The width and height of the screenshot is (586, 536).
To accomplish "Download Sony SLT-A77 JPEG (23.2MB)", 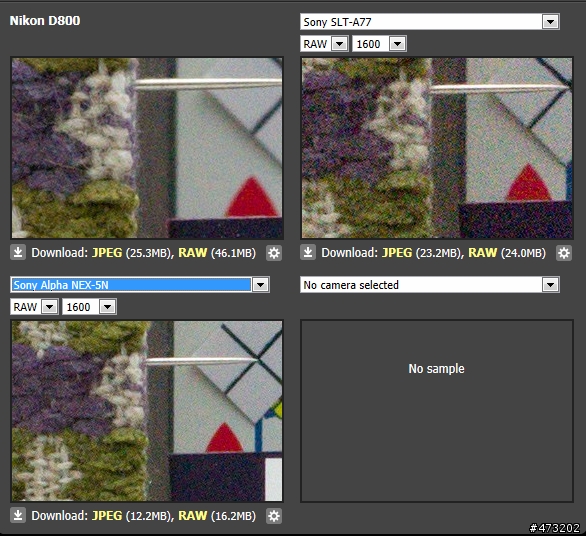I will click(x=397, y=253).
